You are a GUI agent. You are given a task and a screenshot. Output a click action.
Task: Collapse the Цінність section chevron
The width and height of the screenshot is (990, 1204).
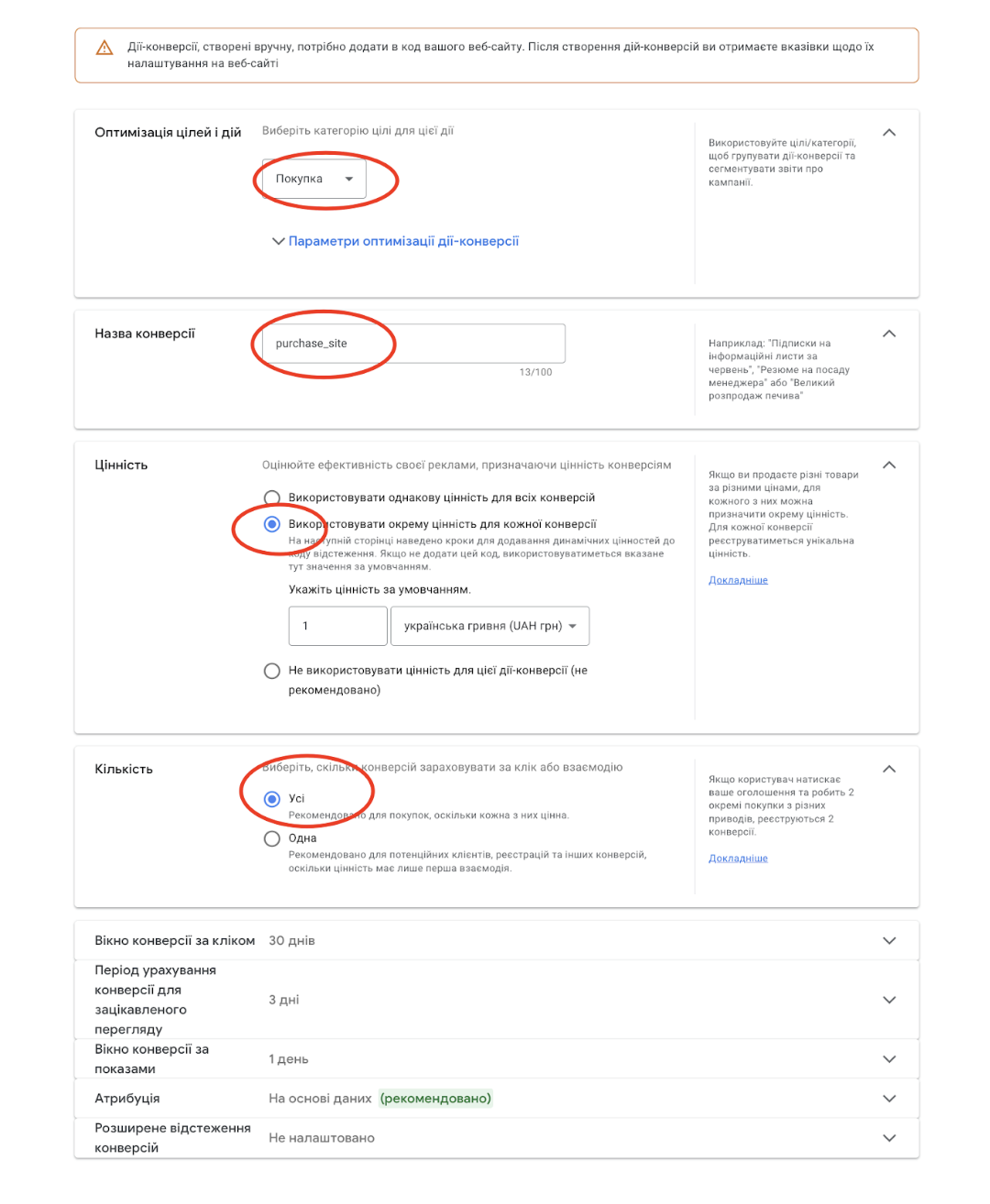pos(888,465)
